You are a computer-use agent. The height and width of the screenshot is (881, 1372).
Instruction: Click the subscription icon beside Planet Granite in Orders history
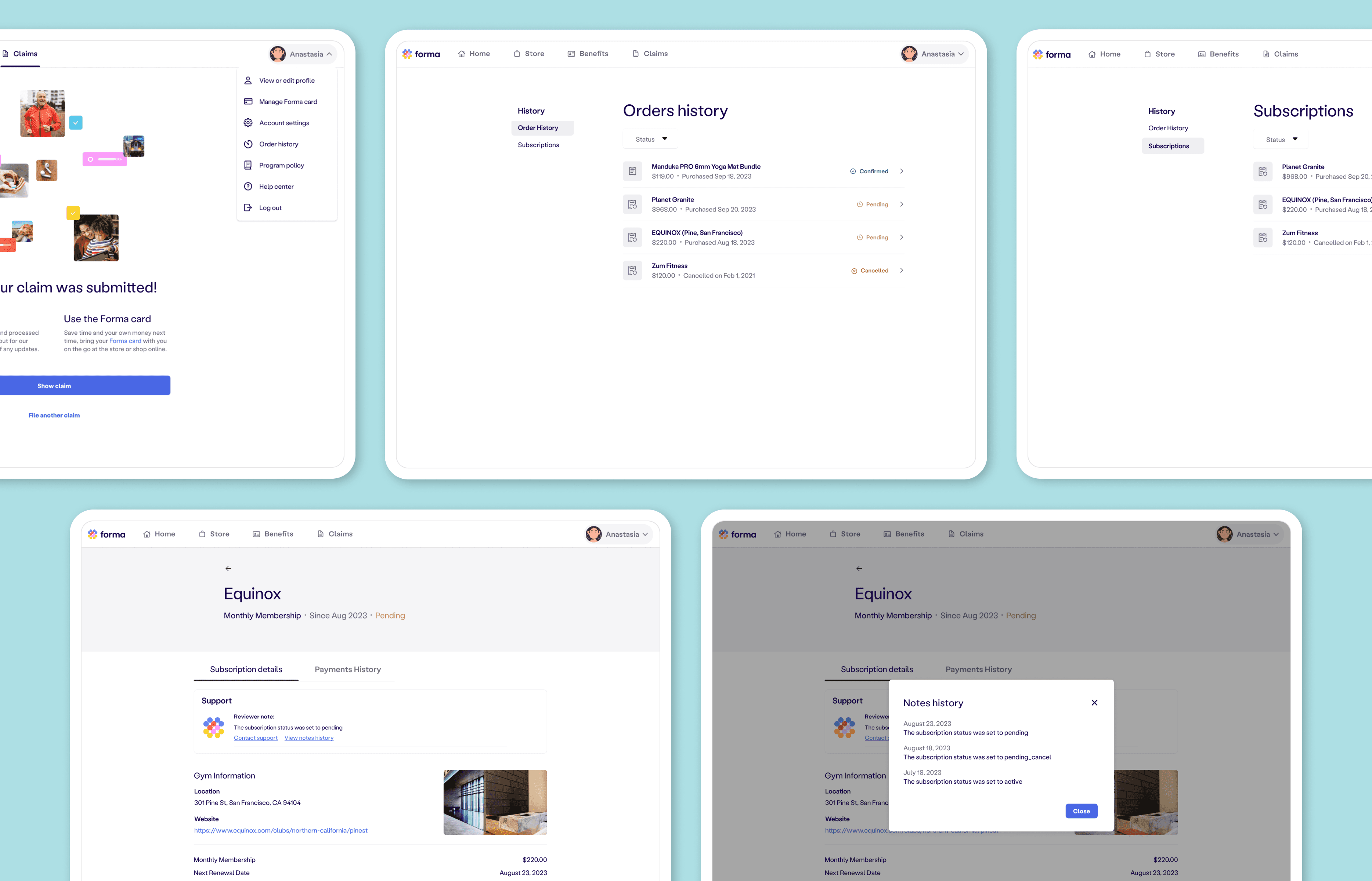click(x=632, y=205)
